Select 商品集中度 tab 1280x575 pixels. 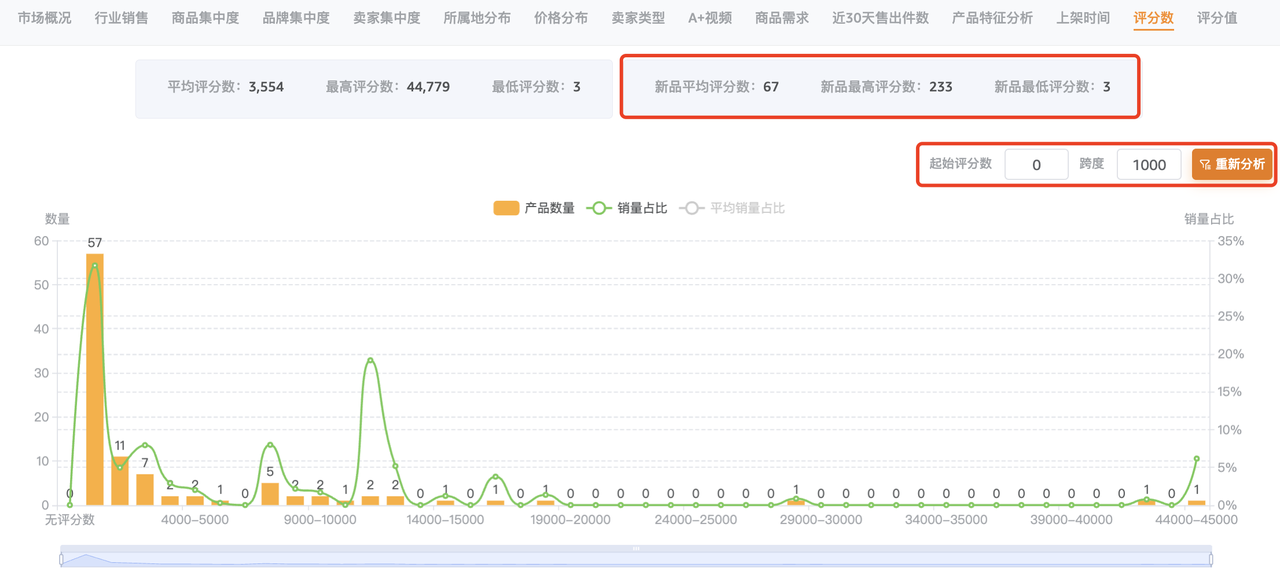[x=205, y=18]
